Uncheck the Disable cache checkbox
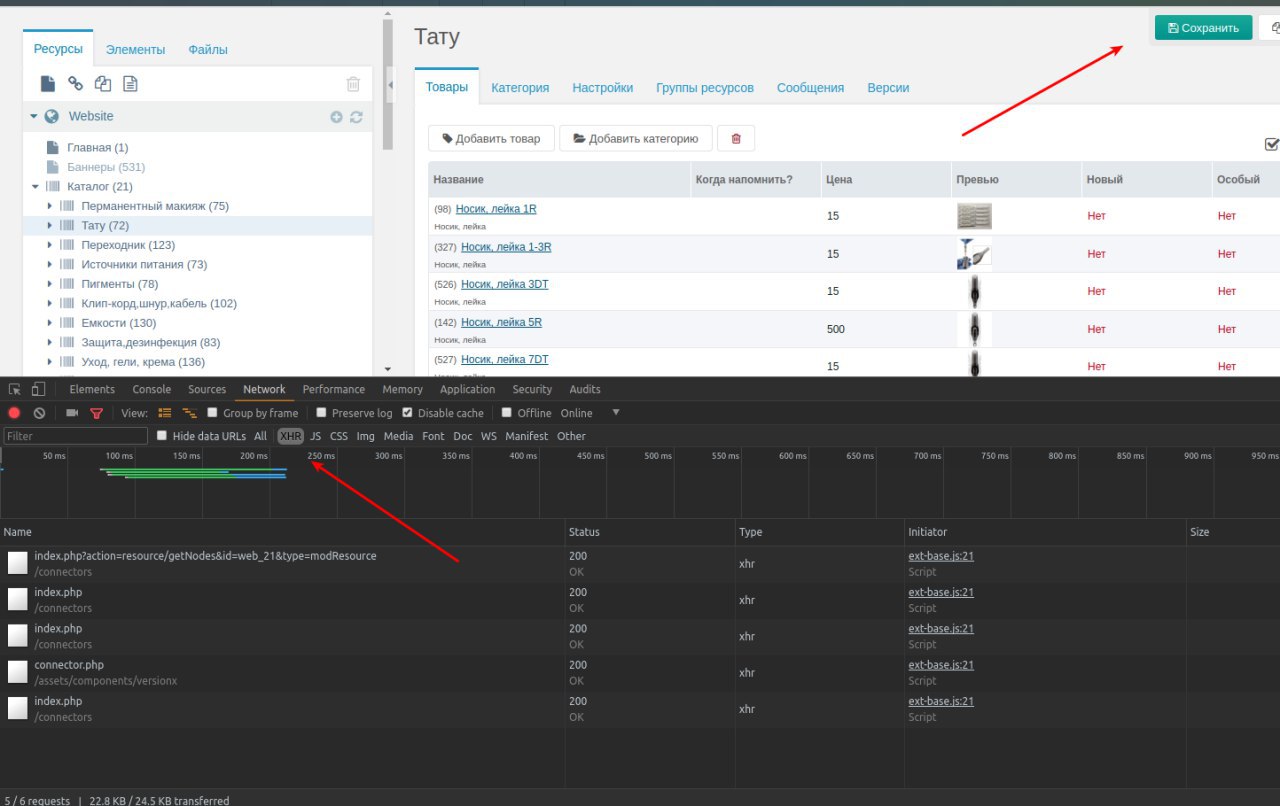 tap(407, 413)
